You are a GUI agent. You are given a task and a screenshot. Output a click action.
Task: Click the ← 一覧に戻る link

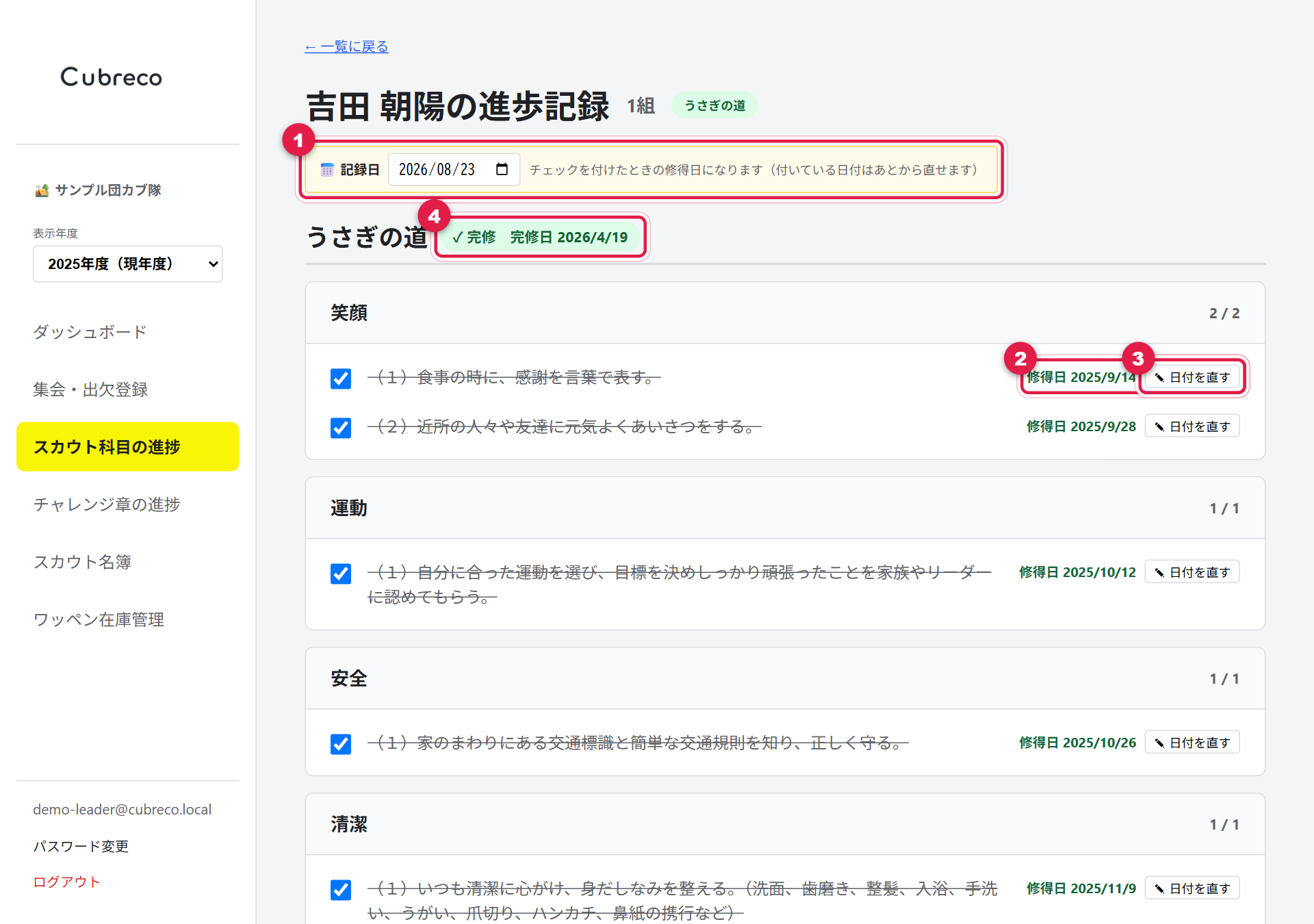pos(347,47)
